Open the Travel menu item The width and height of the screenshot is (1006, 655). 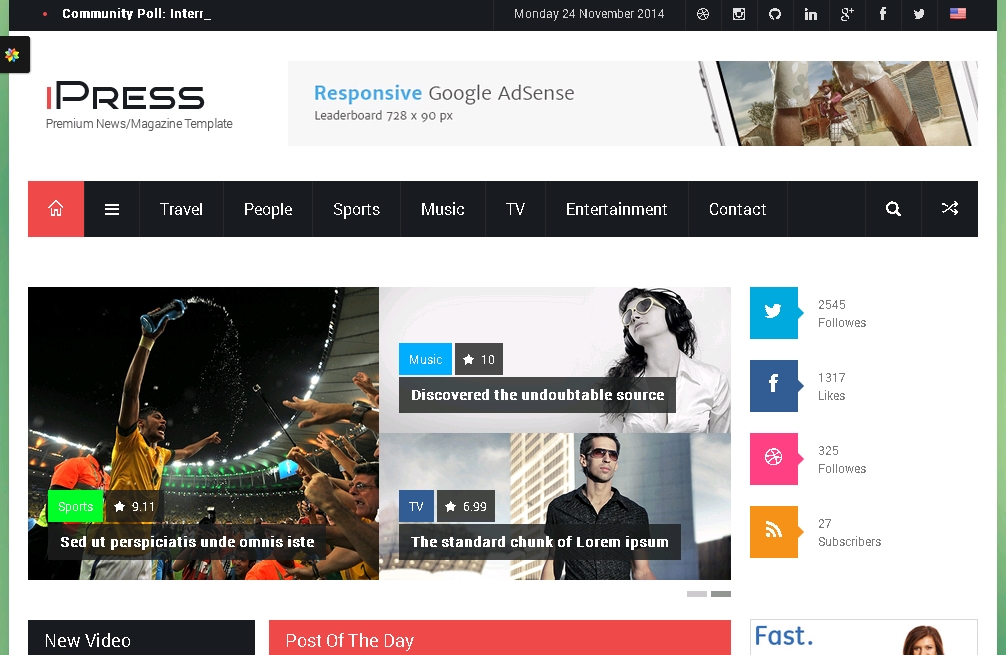pyautogui.click(x=181, y=209)
